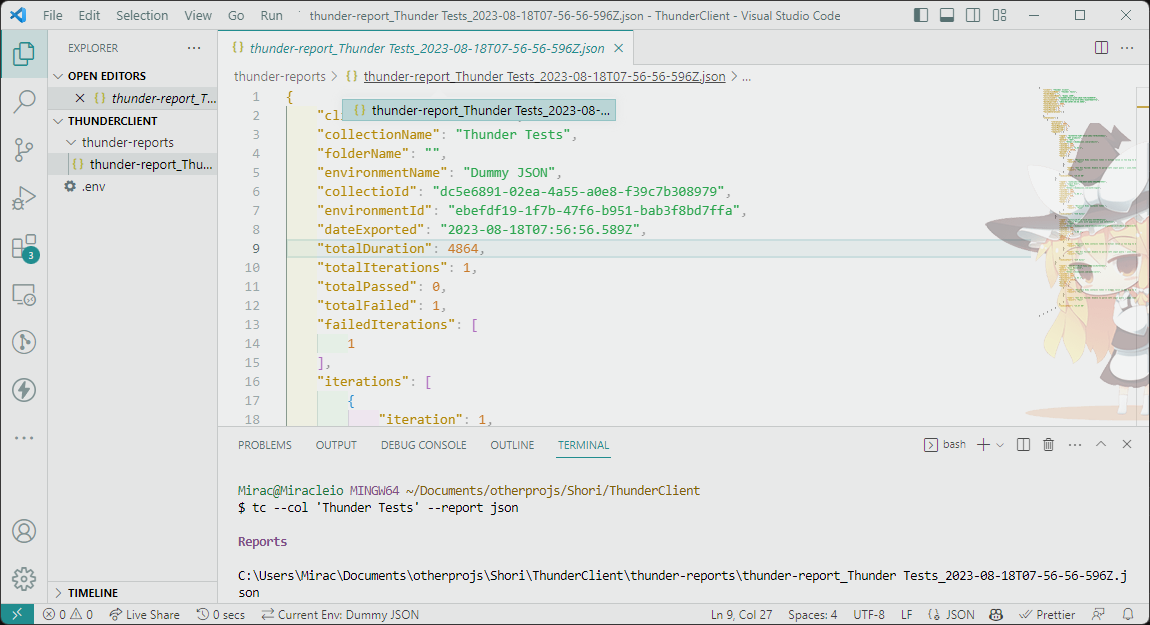Open Explorer Views and More Actions ellipsis
The height and width of the screenshot is (625, 1150).
click(x=194, y=48)
